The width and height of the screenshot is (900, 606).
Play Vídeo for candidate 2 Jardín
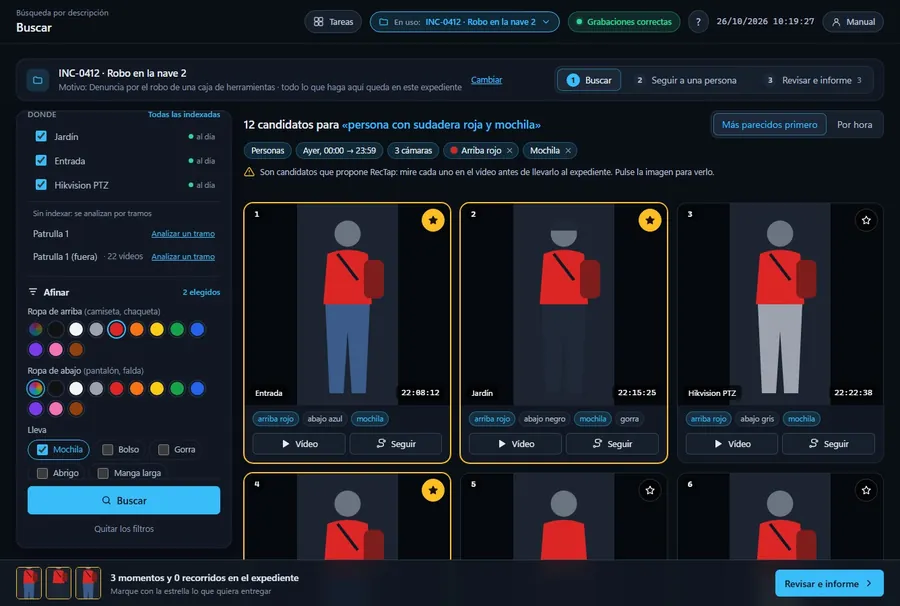(x=515, y=444)
